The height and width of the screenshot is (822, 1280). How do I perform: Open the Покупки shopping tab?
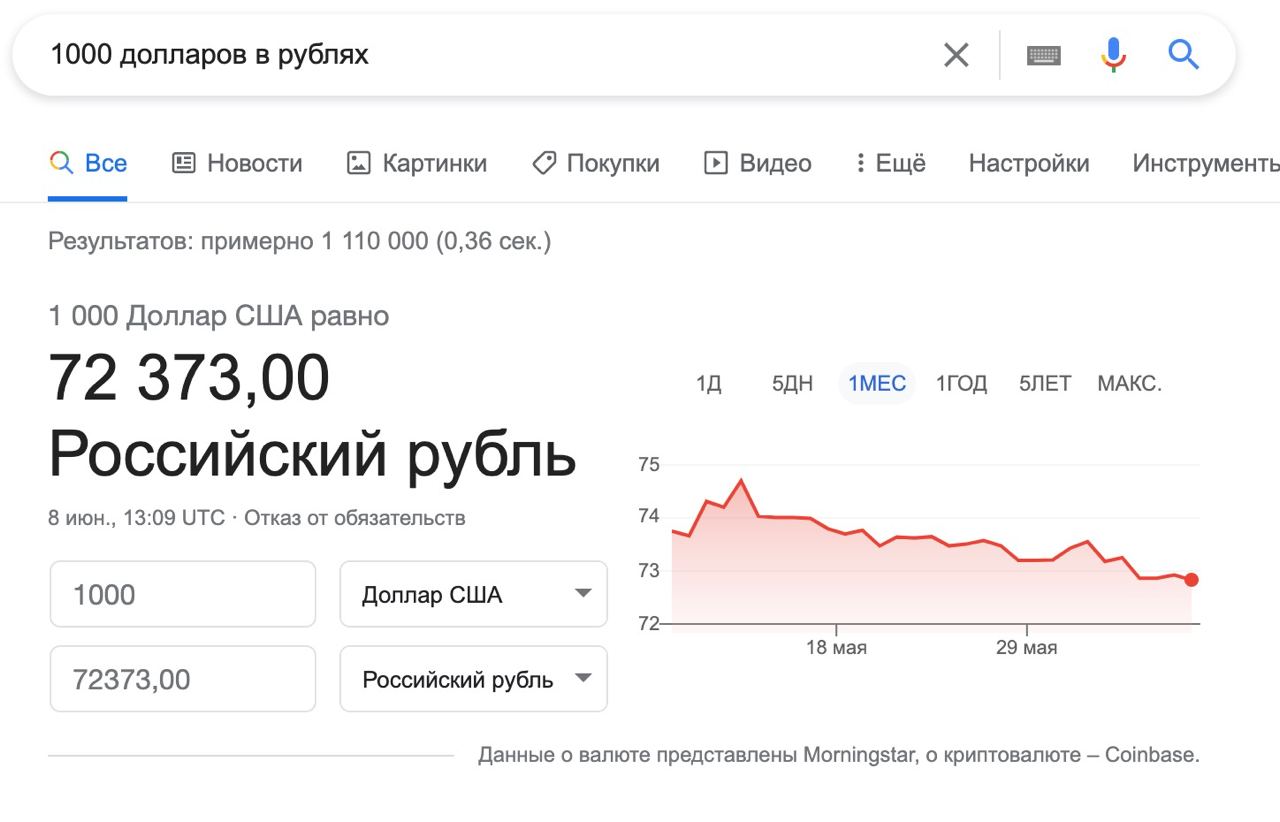click(595, 163)
